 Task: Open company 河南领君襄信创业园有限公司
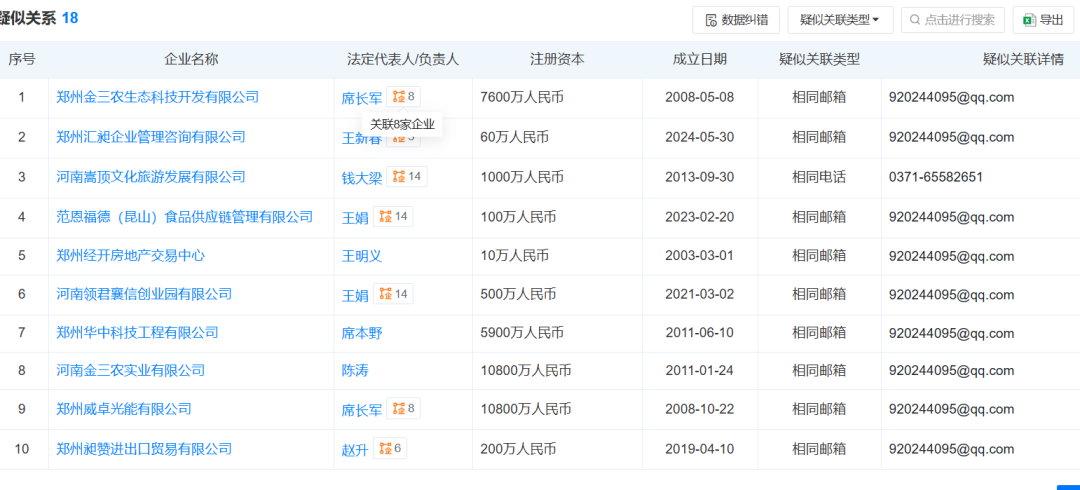coord(144,294)
